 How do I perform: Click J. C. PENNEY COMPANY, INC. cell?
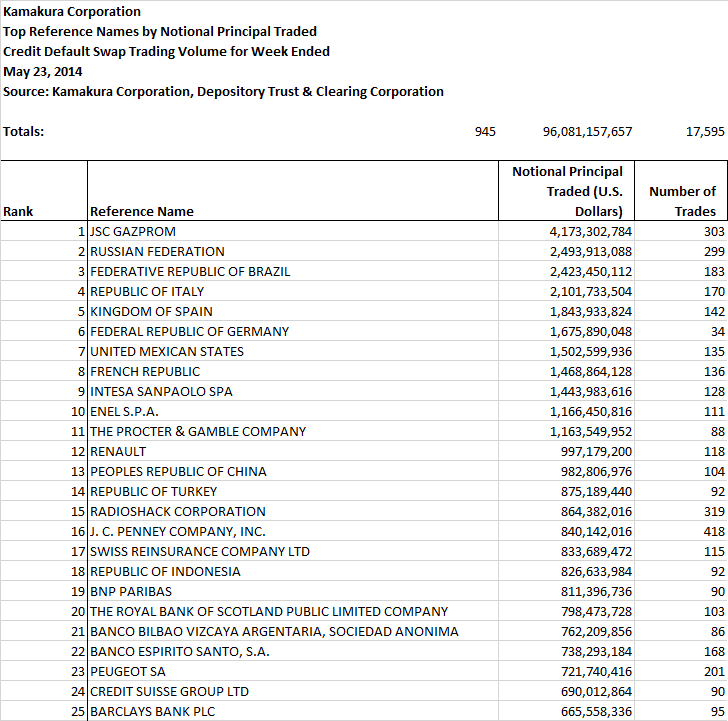(x=293, y=531)
